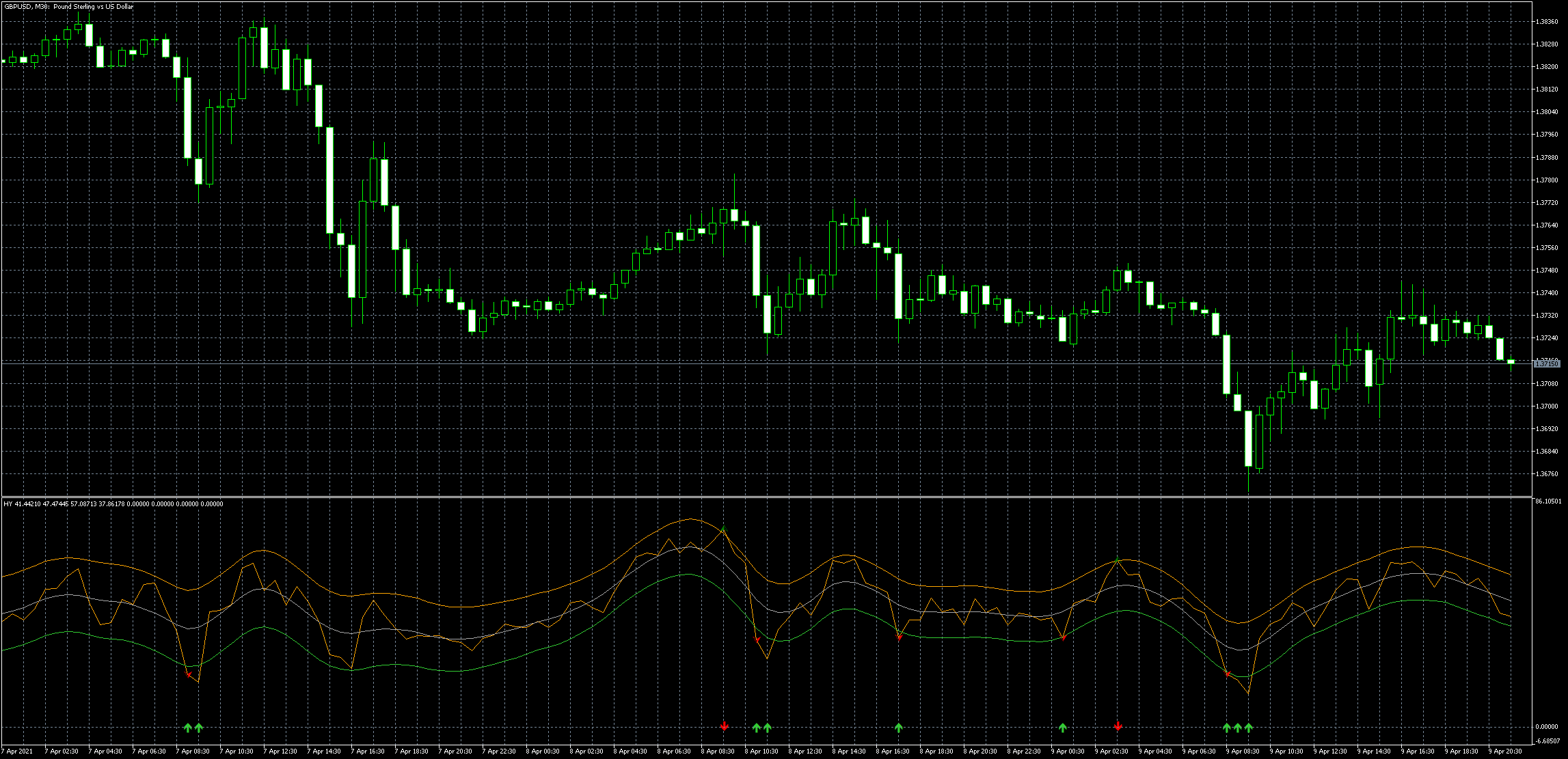Click price scale value 1.37240

1547,338
